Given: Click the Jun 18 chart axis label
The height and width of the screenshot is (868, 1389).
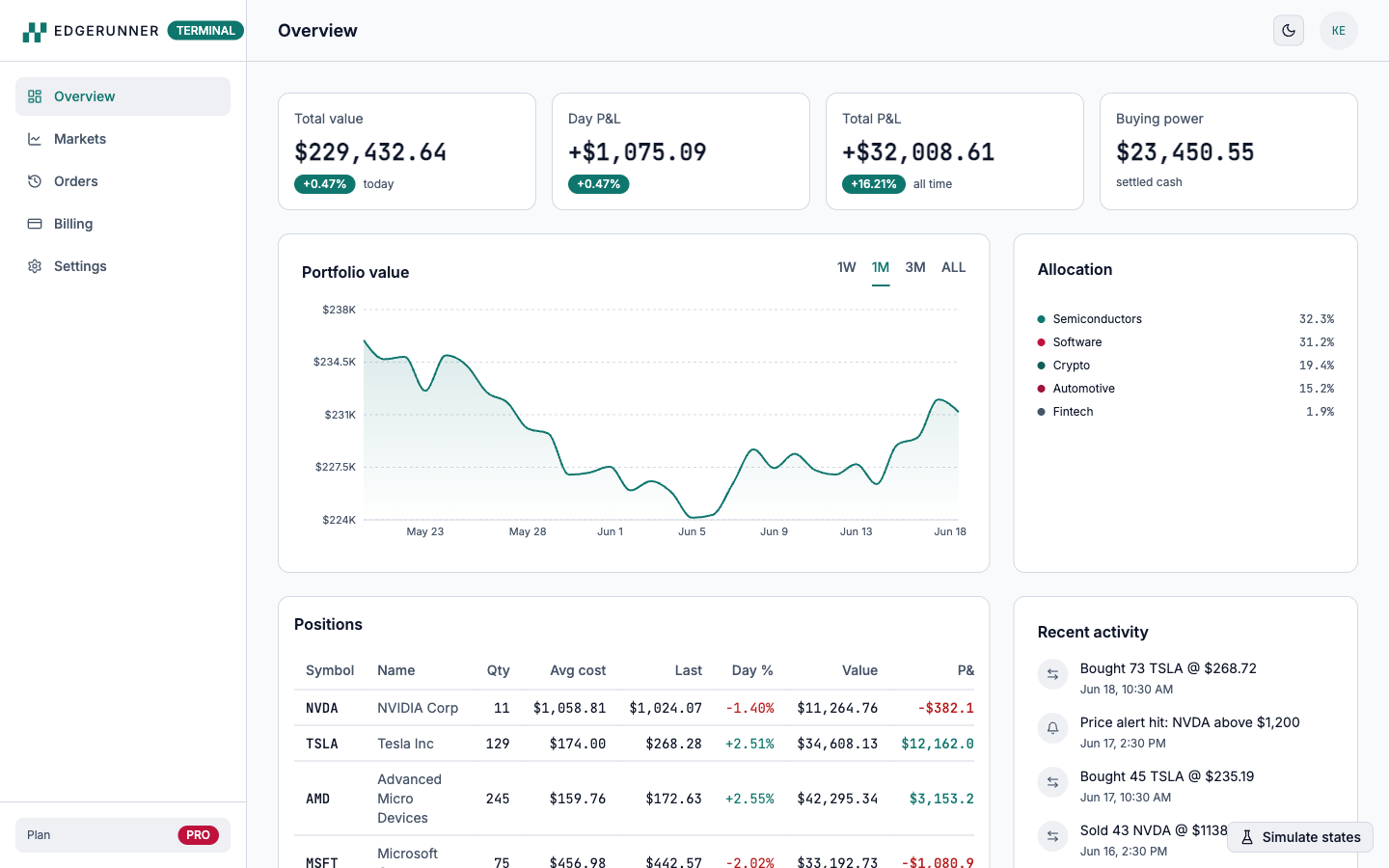Looking at the screenshot, I should pos(950,531).
